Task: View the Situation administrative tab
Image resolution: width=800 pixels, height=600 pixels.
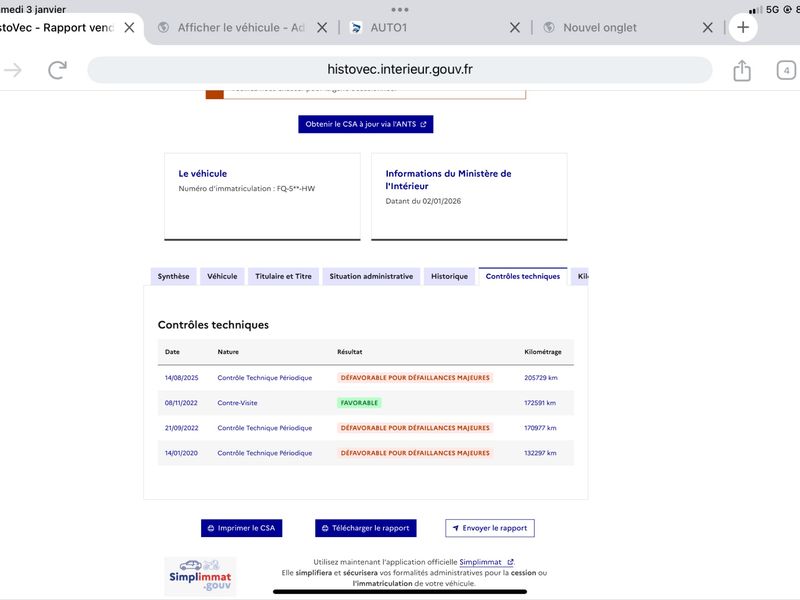Action: [x=371, y=276]
